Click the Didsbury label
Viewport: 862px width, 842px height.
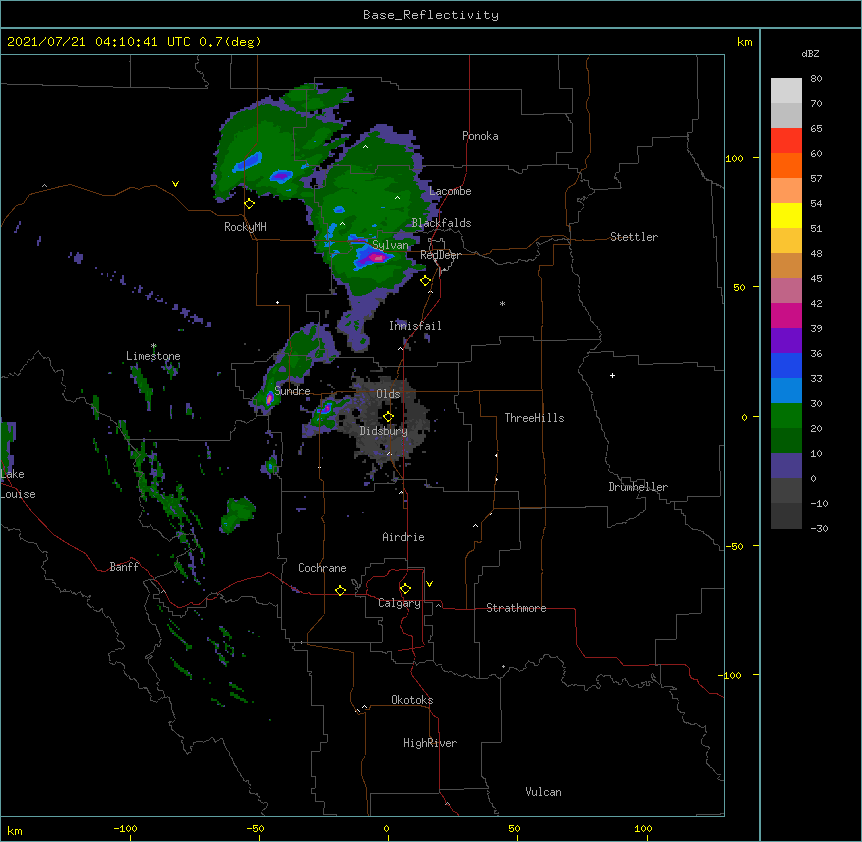click(384, 431)
